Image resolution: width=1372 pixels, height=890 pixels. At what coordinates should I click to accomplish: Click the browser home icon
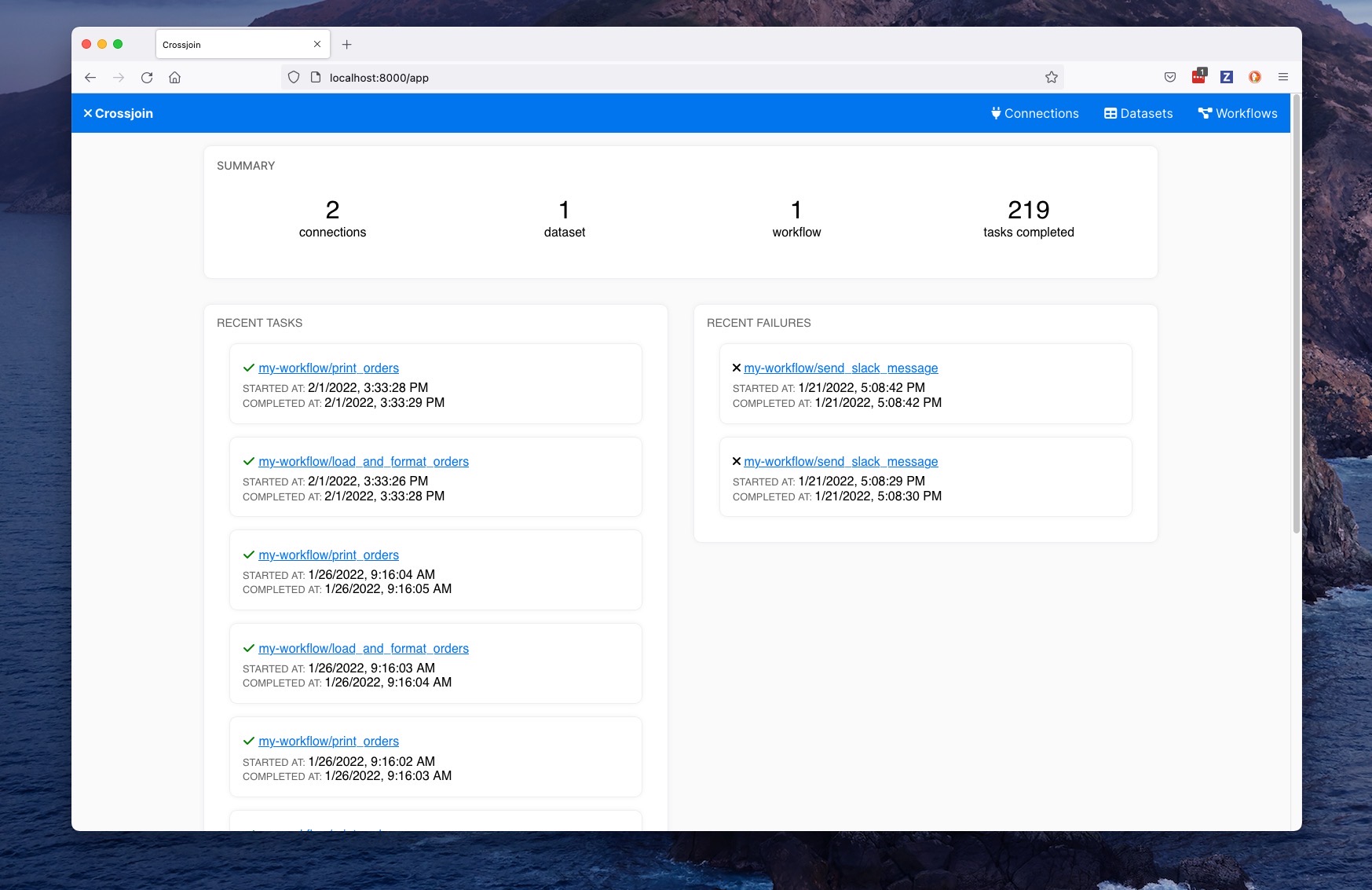point(175,77)
